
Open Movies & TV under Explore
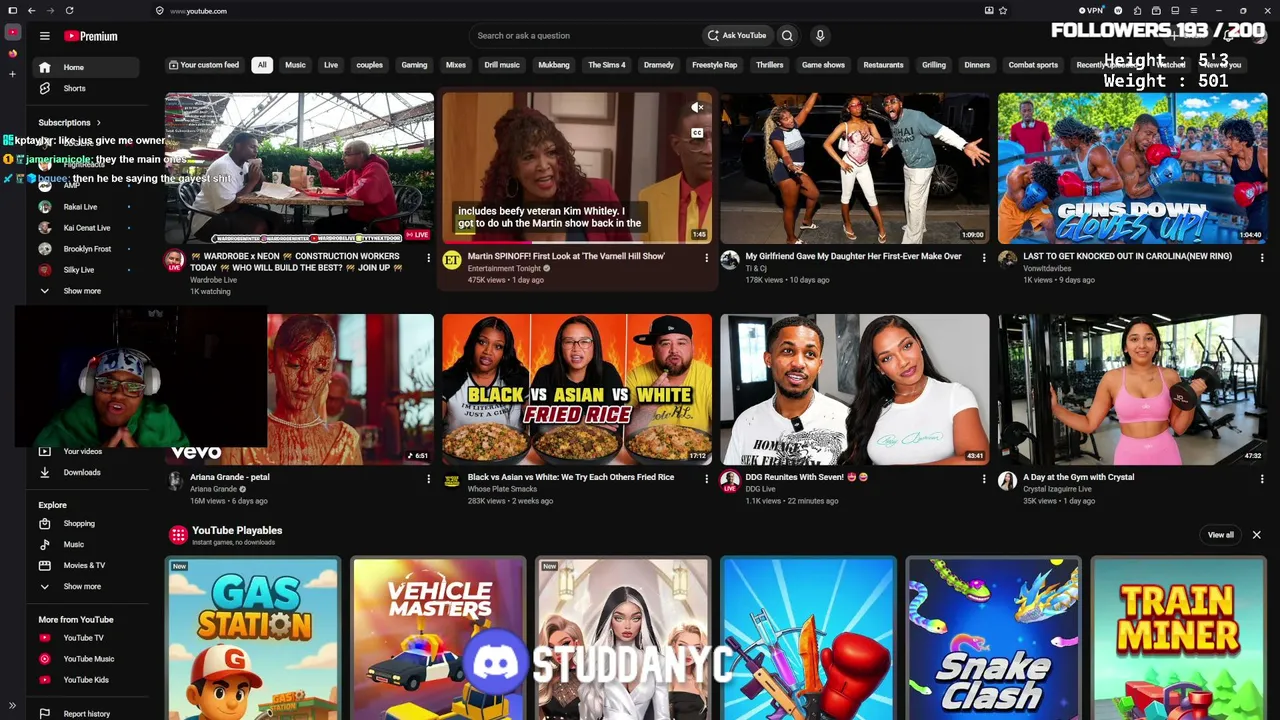point(84,565)
